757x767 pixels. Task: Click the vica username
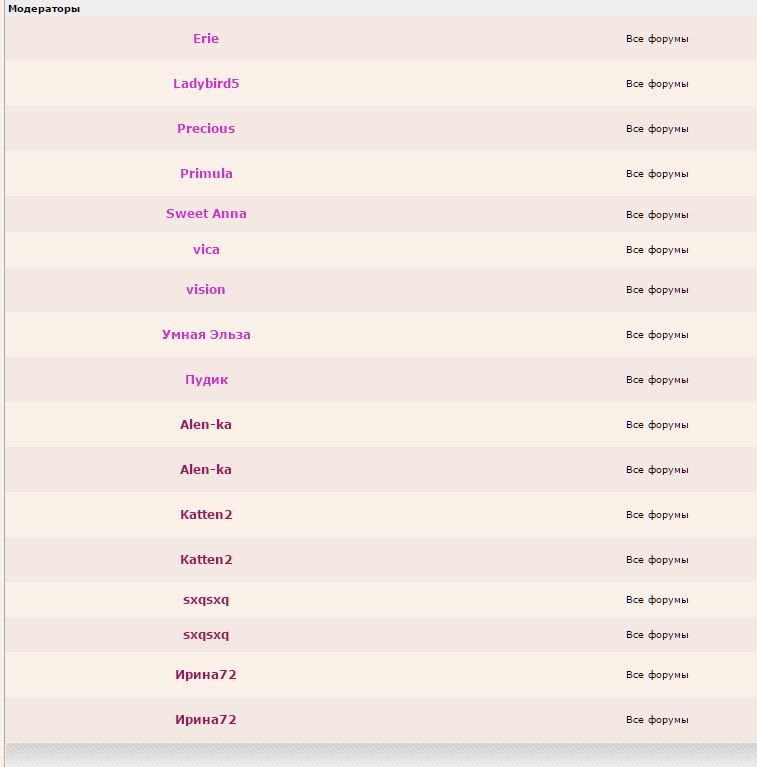[x=206, y=250]
